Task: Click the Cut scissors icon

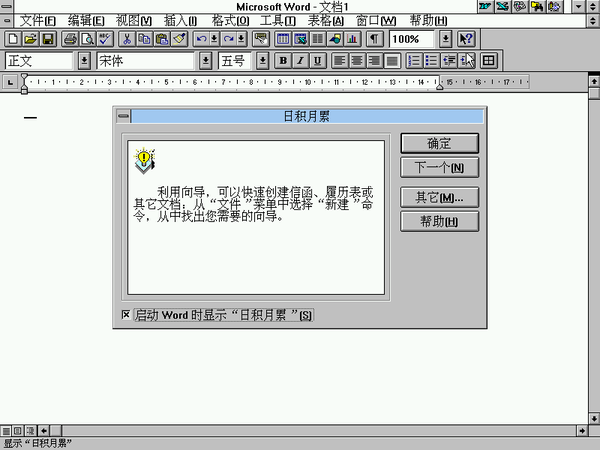Action: pos(127,39)
